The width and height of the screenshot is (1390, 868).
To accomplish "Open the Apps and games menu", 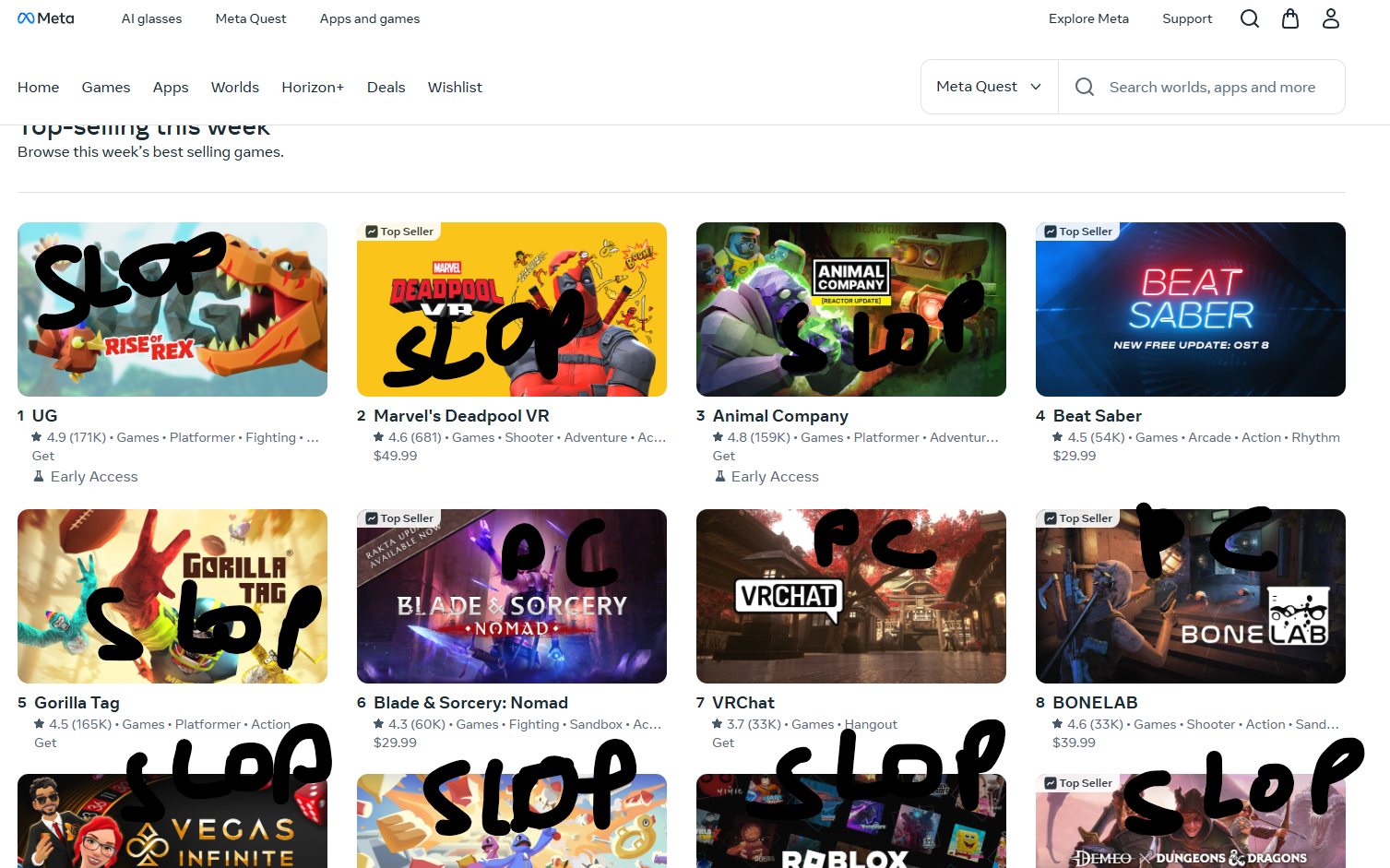I will tap(370, 18).
